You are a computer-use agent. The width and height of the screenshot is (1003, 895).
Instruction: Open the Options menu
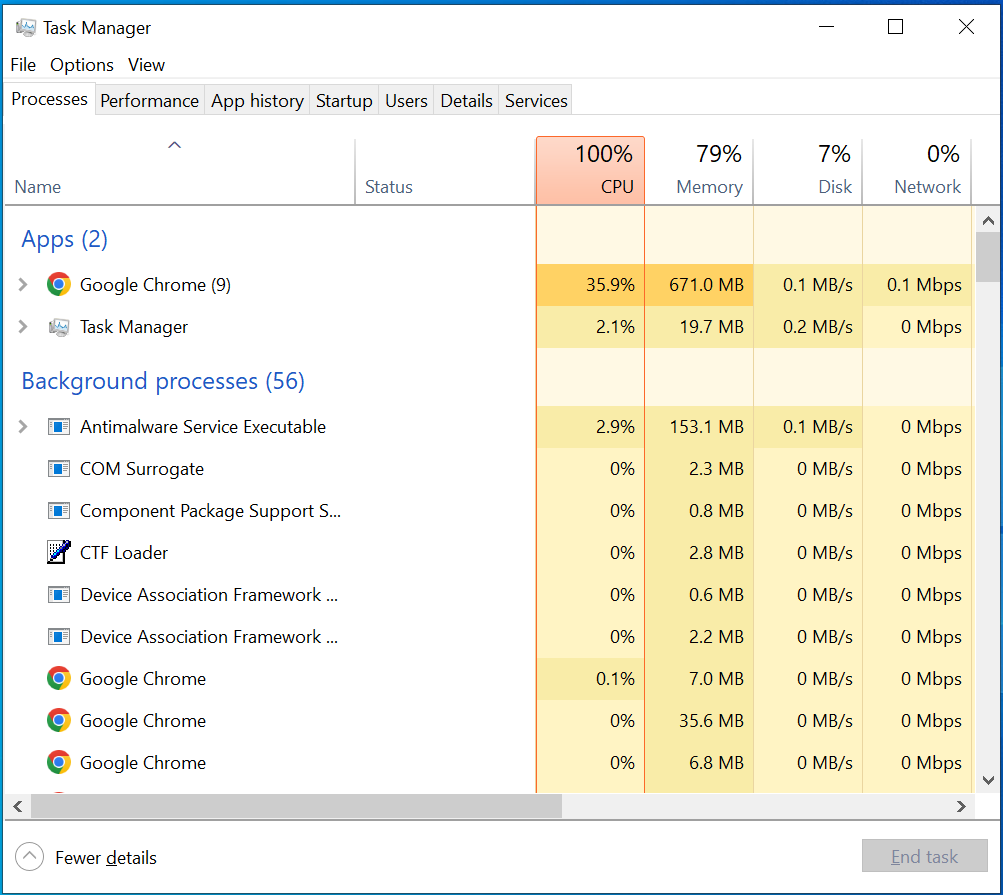[x=82, y=65]
